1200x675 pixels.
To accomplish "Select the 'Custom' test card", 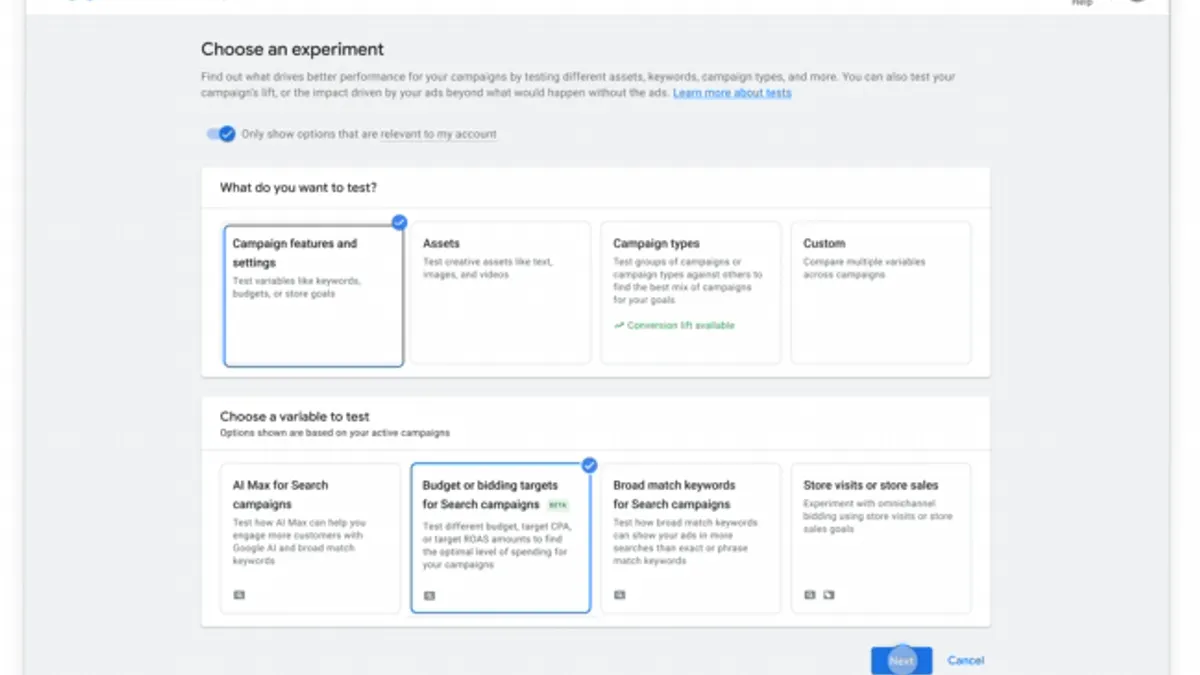I will [x=880, y=292].
